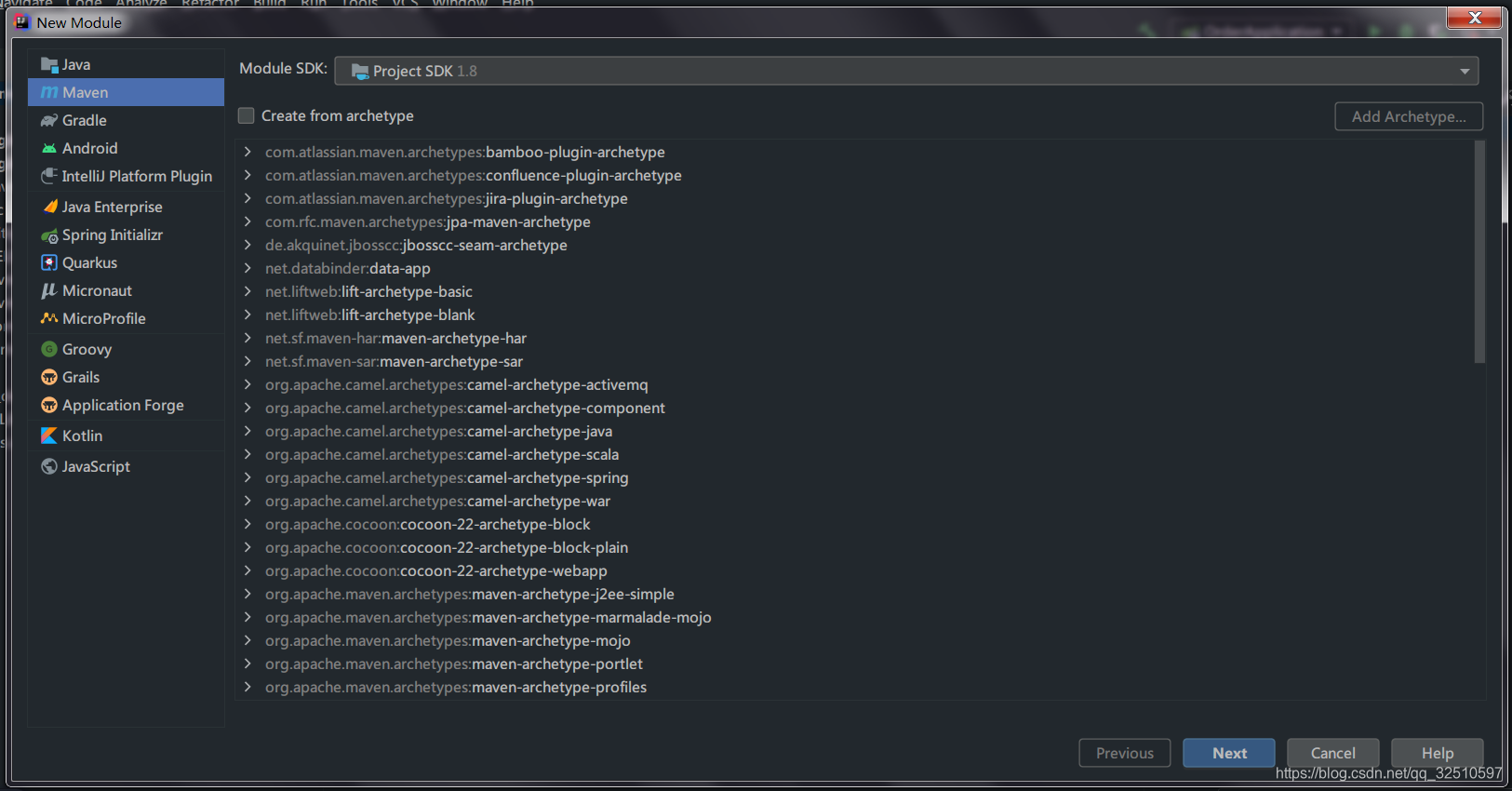Screen dimensions: 1512x791
Task: Expand camel-archetype-activemq entry
Action: click(x=248, y=384)
